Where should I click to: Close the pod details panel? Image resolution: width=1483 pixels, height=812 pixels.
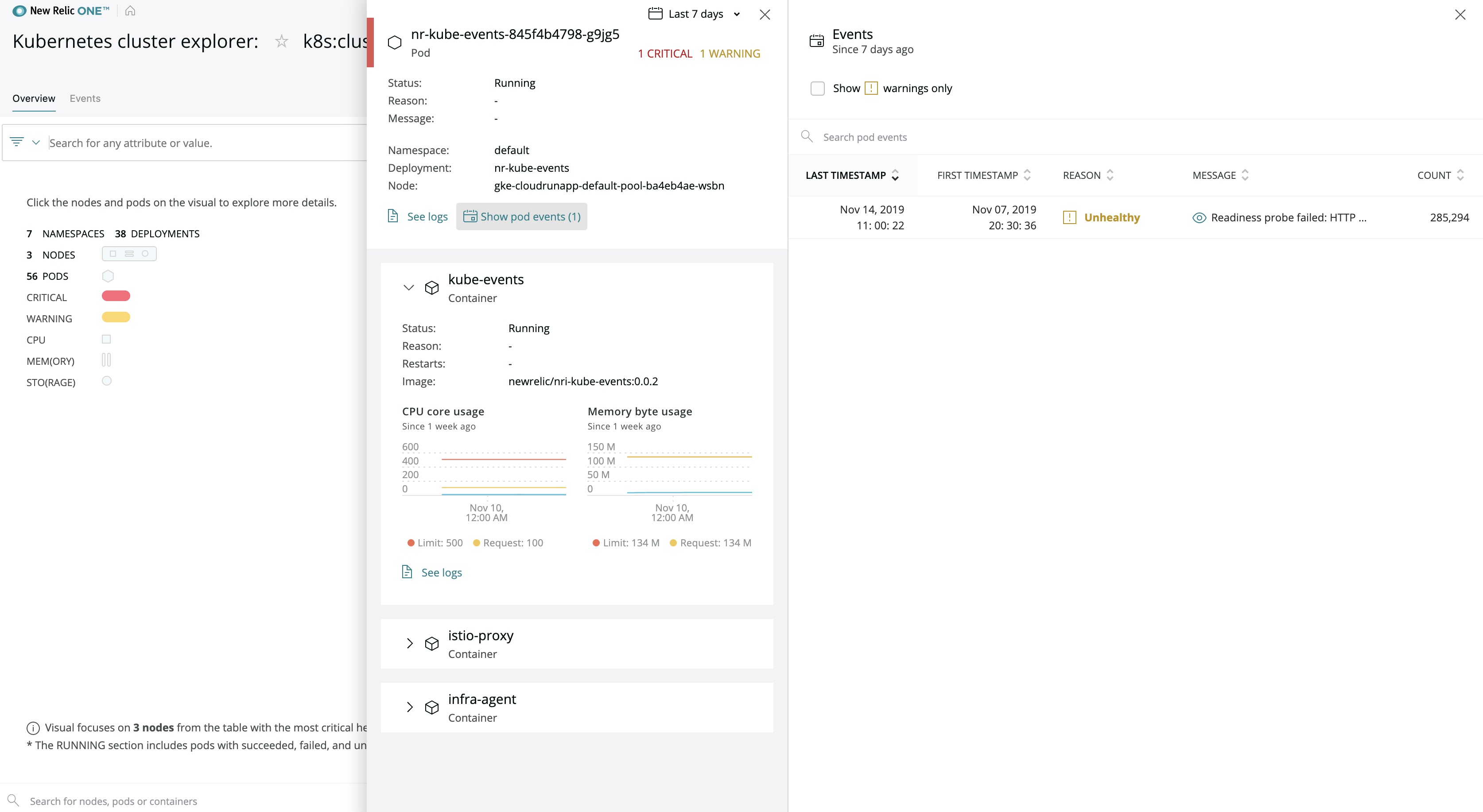765,14
